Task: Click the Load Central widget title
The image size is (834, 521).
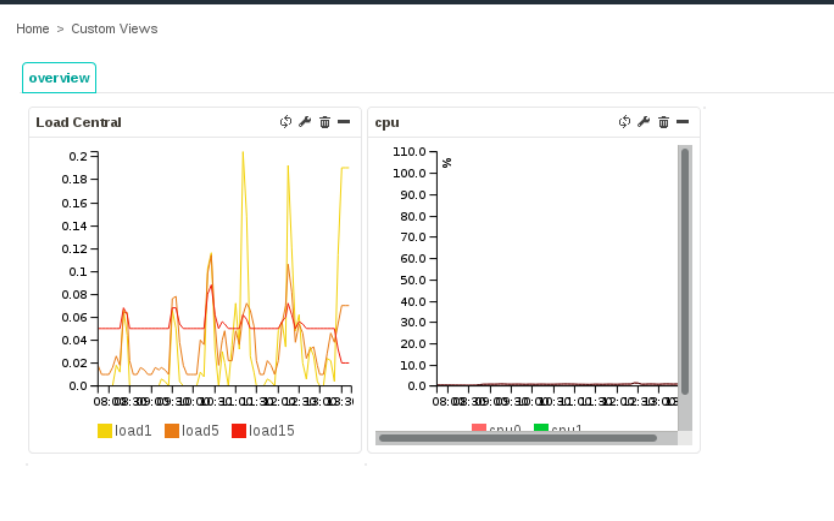Action: coord(78,122)
